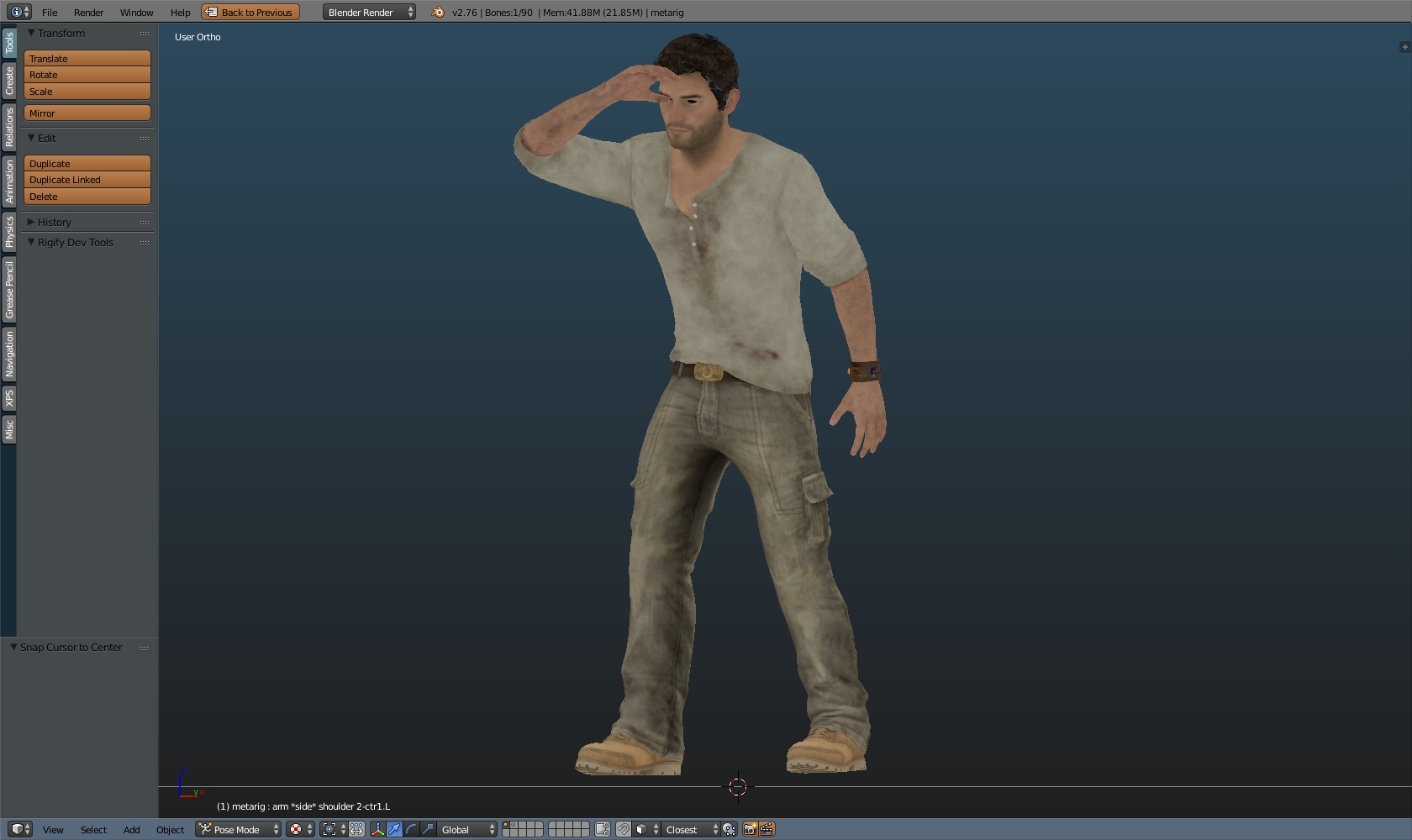
Task: Click the Blender logo icon in header
Action: pyautogui.click(x=437, y=12)
